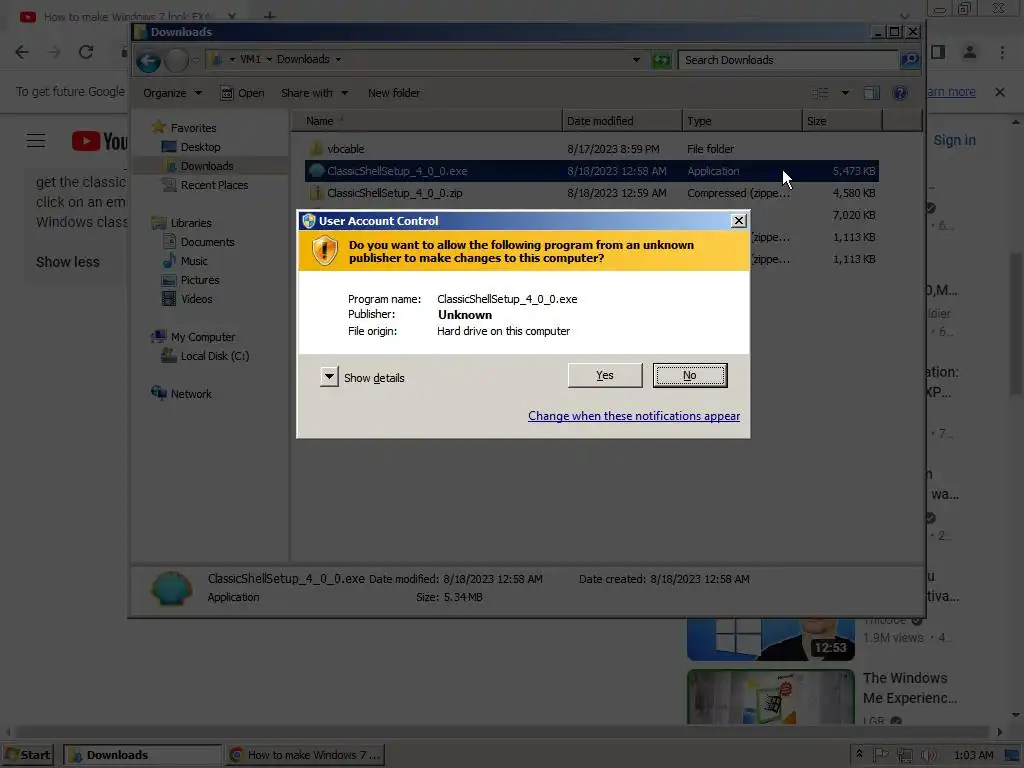Click the YouTube logo
This screenshot has height=768, width=1024.
click(x=99, y=141)
